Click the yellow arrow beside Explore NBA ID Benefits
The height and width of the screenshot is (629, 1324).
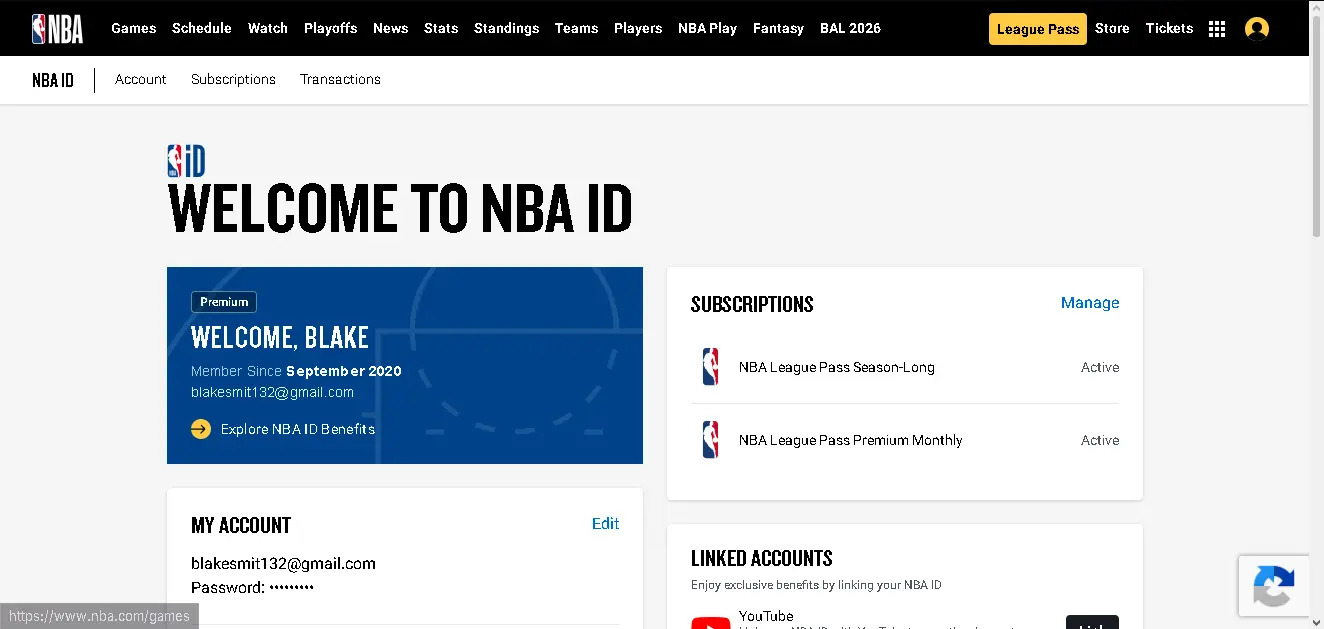pyautogui.click(x=201, y=429)
